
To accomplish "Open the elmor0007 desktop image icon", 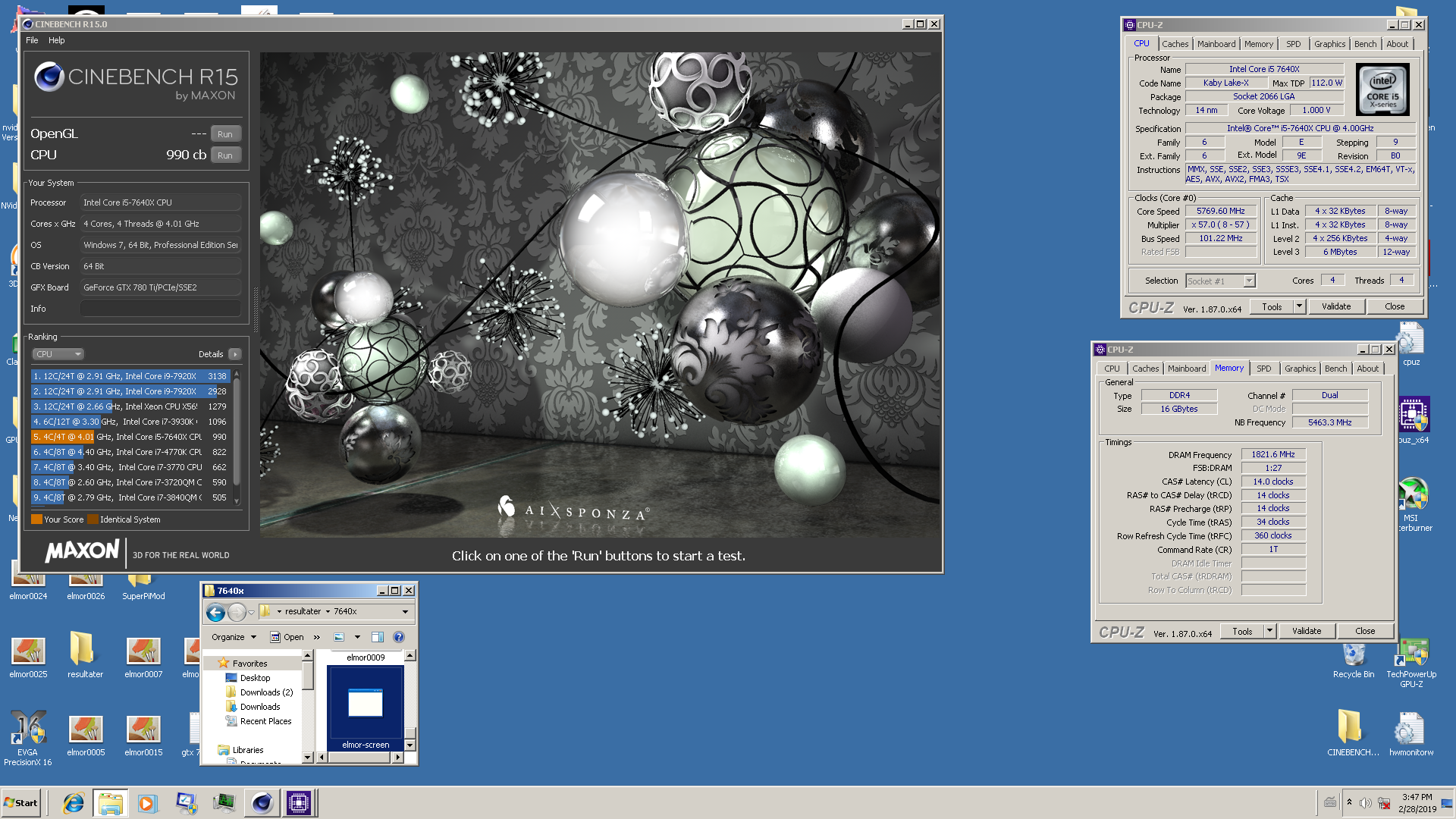I will click(x=143, y=657).
